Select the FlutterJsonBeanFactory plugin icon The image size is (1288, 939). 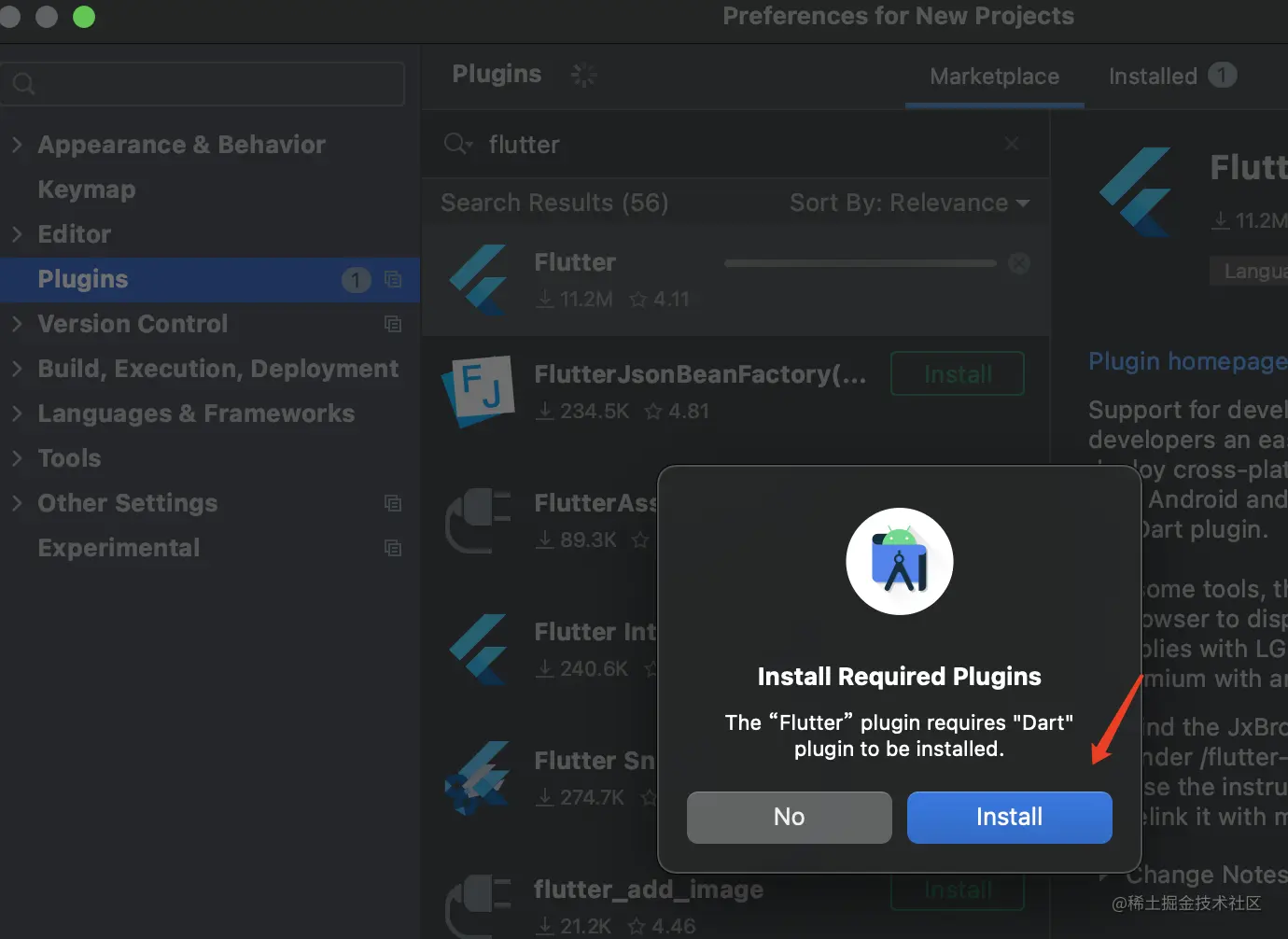(479, 390)
